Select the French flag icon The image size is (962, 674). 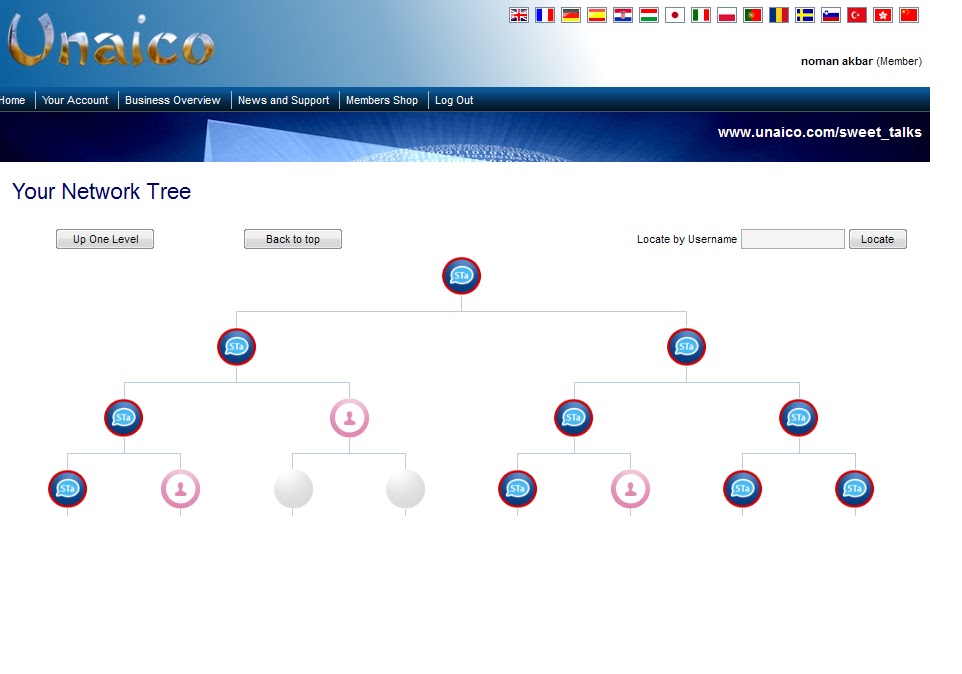(x=545, y=15)
